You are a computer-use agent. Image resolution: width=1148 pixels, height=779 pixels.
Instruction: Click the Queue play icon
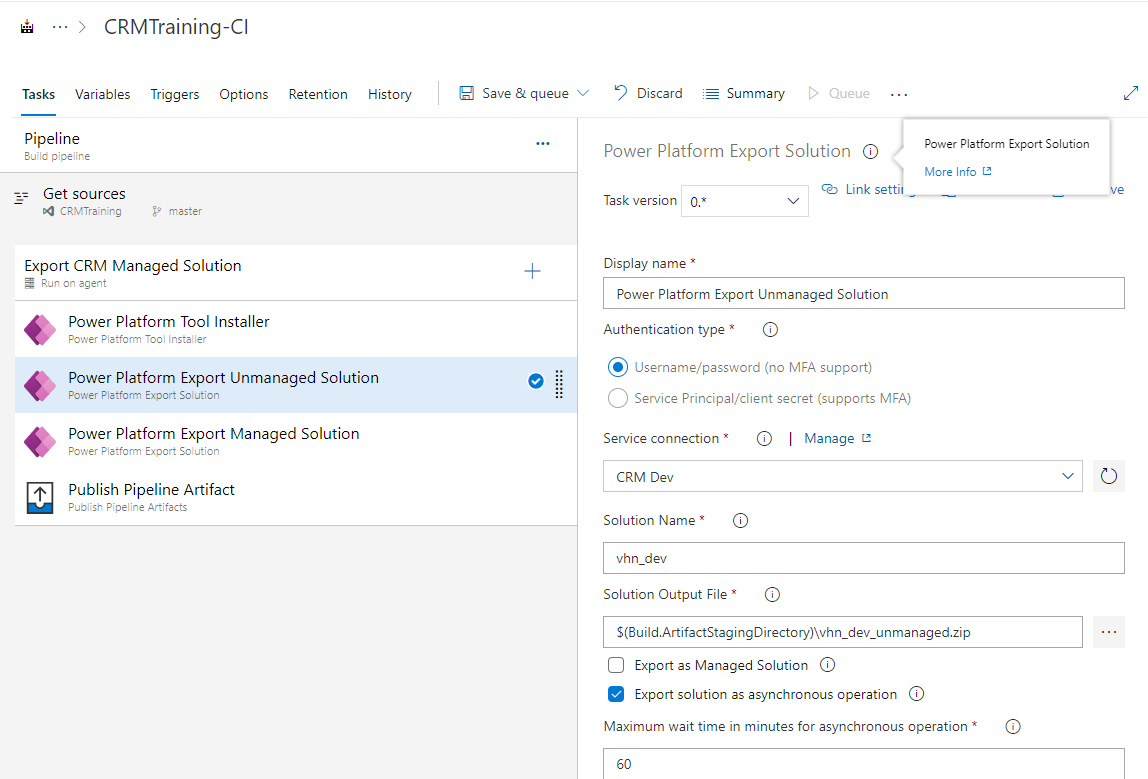813,93
